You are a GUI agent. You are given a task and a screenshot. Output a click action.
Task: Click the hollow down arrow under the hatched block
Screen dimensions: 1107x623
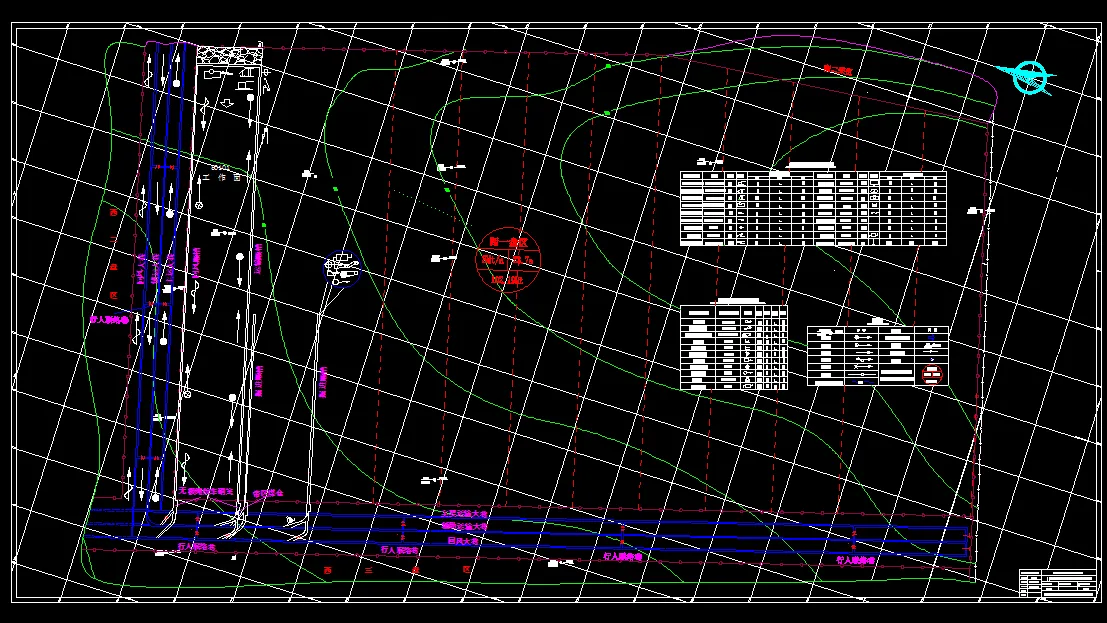tap(227, 103)
